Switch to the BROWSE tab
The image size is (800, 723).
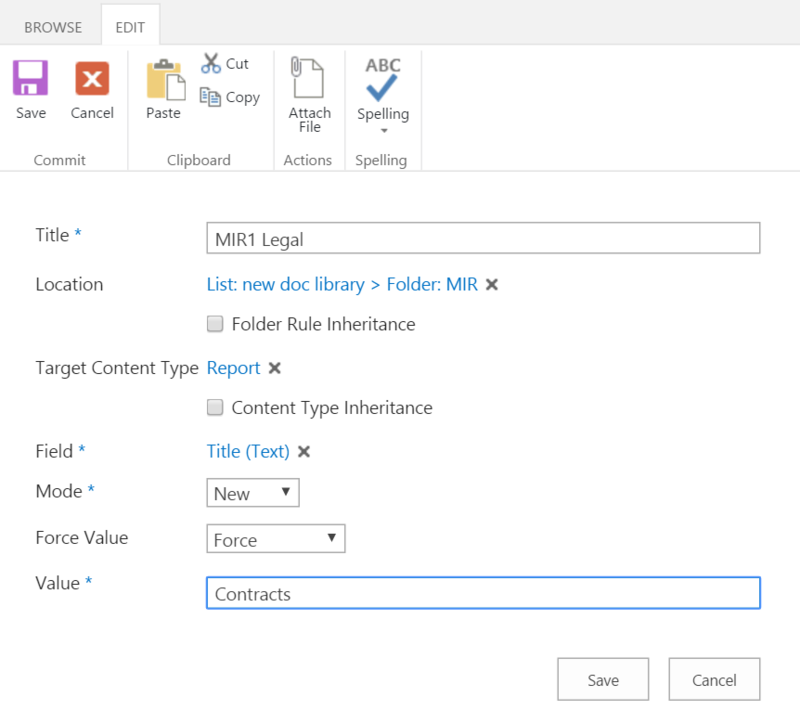(x=53, y=27)
